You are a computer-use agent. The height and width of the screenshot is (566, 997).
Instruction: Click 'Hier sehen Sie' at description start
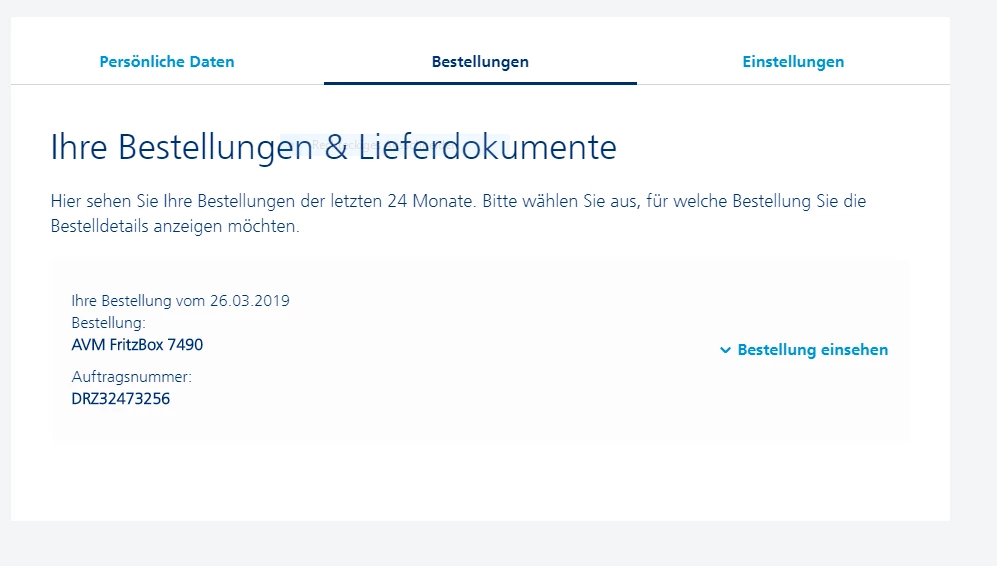point(104,201)
